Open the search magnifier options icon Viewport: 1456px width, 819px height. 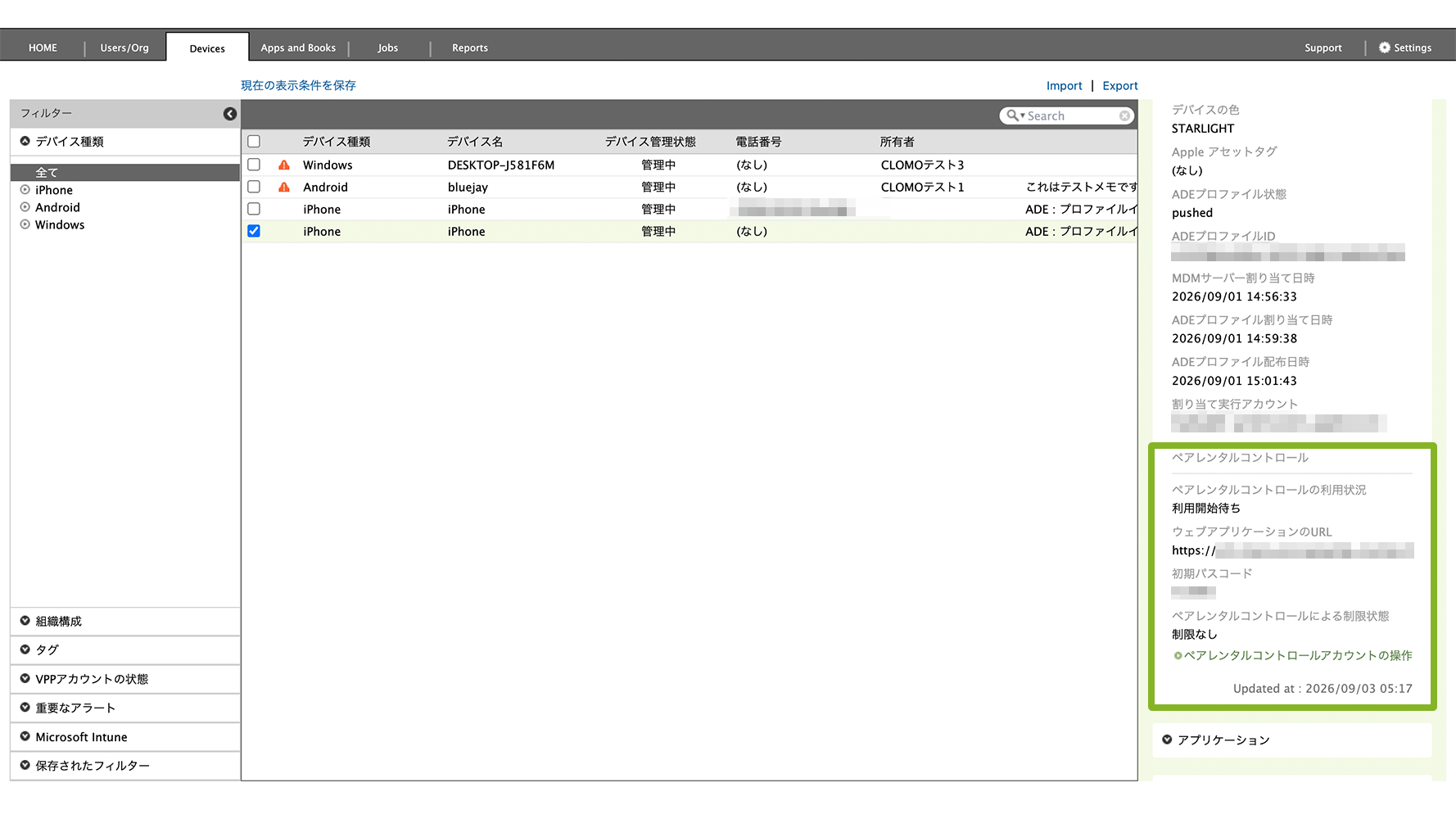pos(1015,115)
